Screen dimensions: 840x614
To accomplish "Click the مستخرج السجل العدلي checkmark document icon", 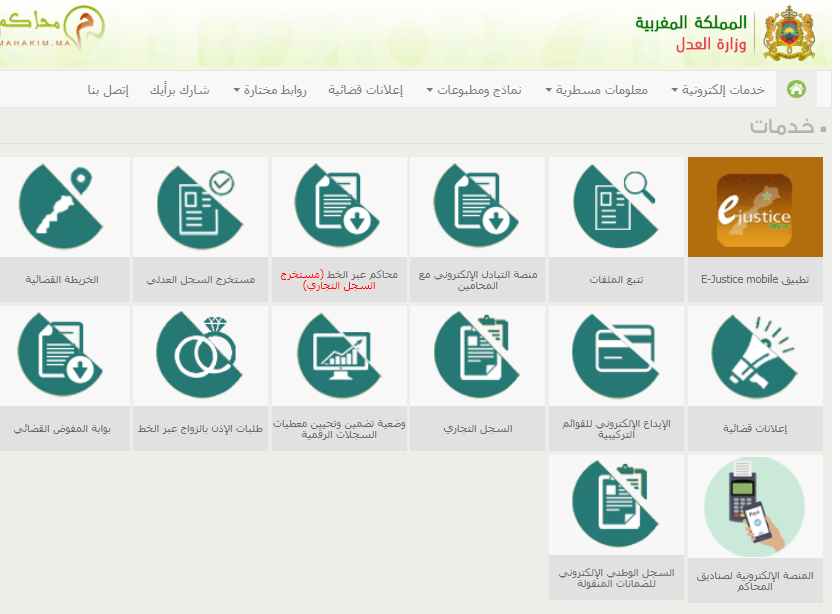I will (x=199, y=207).
